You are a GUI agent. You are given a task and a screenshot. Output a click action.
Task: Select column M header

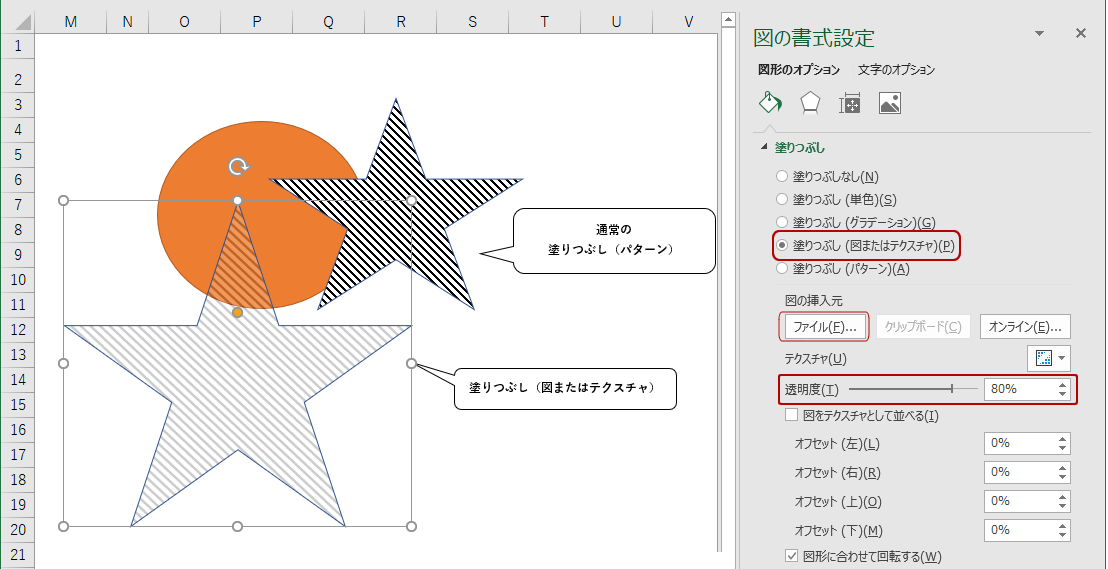(71, 23)
